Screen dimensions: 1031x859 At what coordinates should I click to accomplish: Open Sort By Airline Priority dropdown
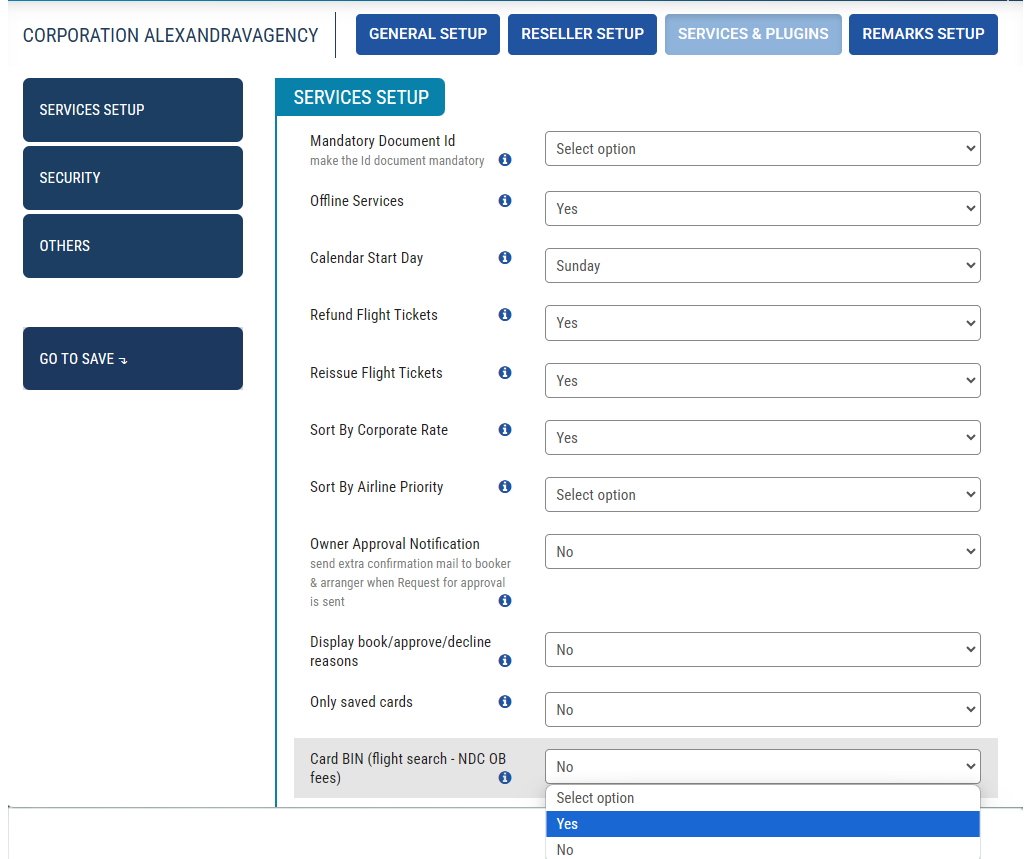[762, 495]
